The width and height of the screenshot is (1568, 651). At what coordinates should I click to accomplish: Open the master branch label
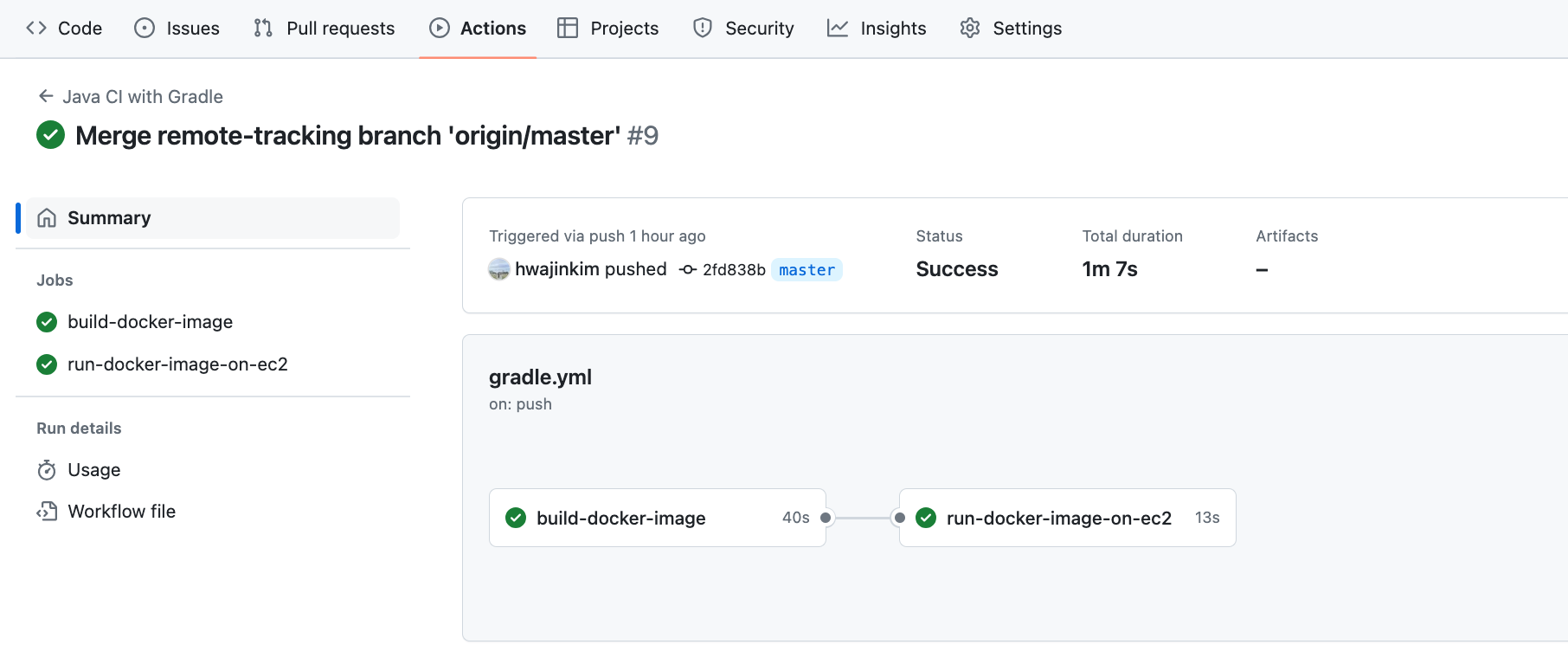[x=806, y=270]
